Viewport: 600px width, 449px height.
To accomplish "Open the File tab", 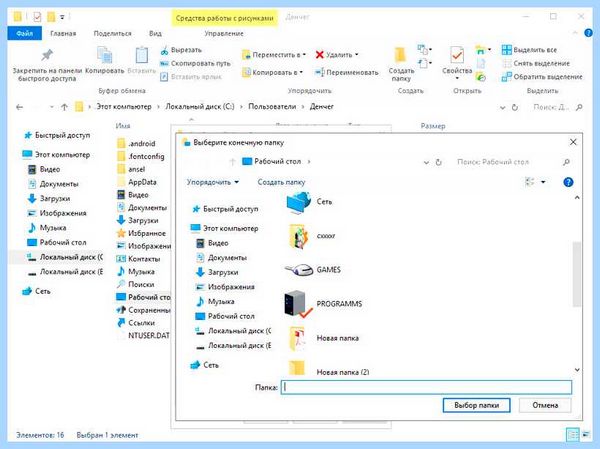I will coord(24,34).
